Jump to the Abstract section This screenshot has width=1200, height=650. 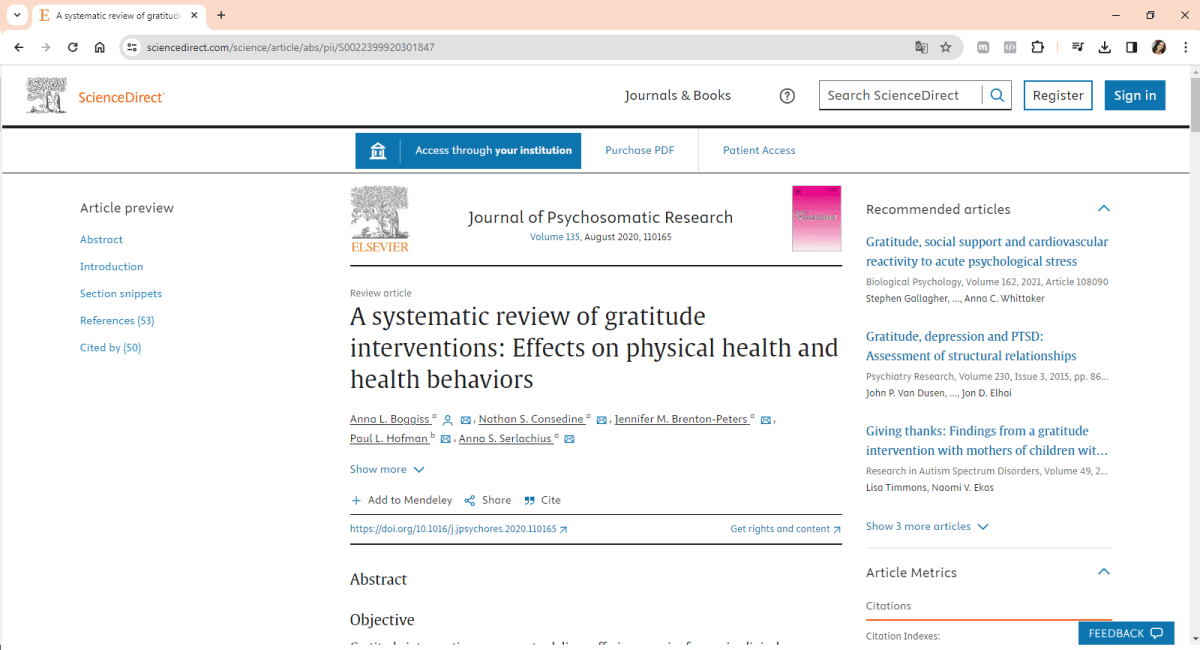pos(101,240)
